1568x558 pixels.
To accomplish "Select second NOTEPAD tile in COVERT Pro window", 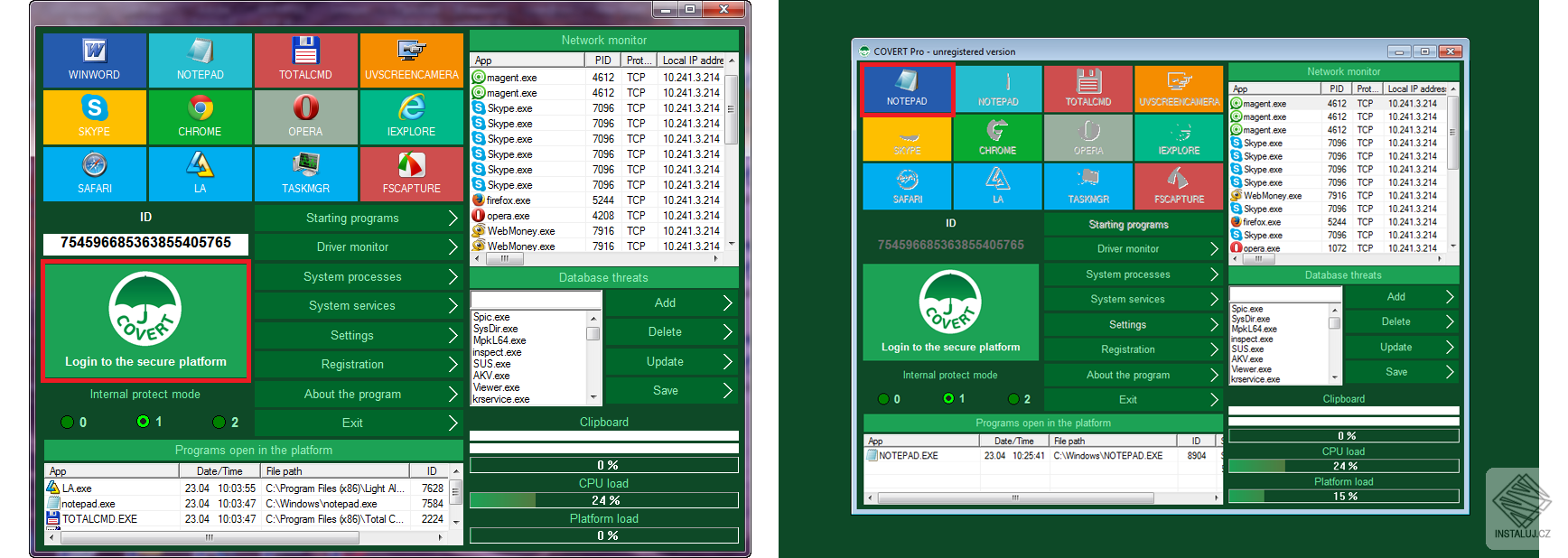I will pos(998,88).
